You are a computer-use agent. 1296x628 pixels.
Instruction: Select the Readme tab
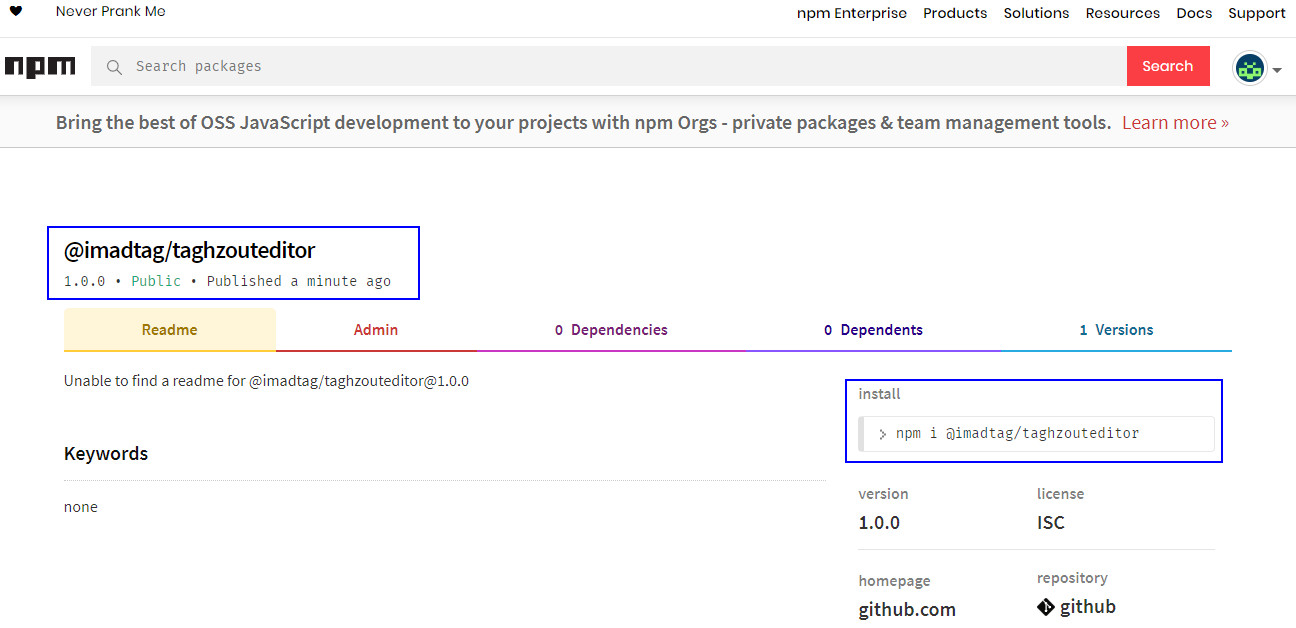click(170, 330)
